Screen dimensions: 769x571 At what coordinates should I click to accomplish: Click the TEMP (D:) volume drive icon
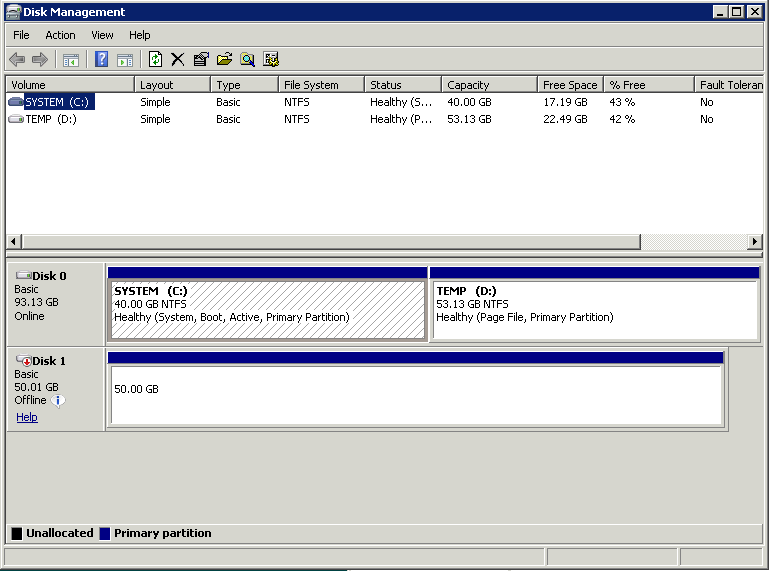16,119
